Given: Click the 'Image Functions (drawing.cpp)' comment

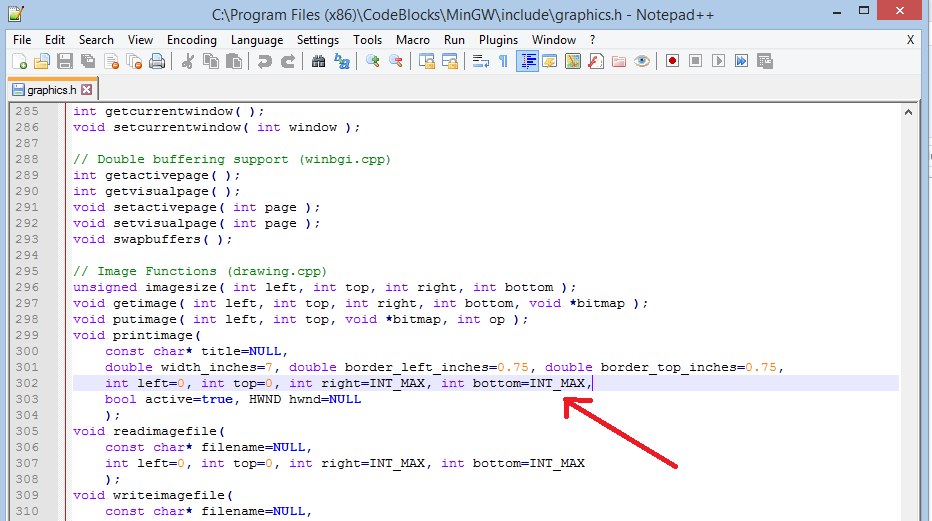Looking at the screenshot, I should click(x=200, y=271).
